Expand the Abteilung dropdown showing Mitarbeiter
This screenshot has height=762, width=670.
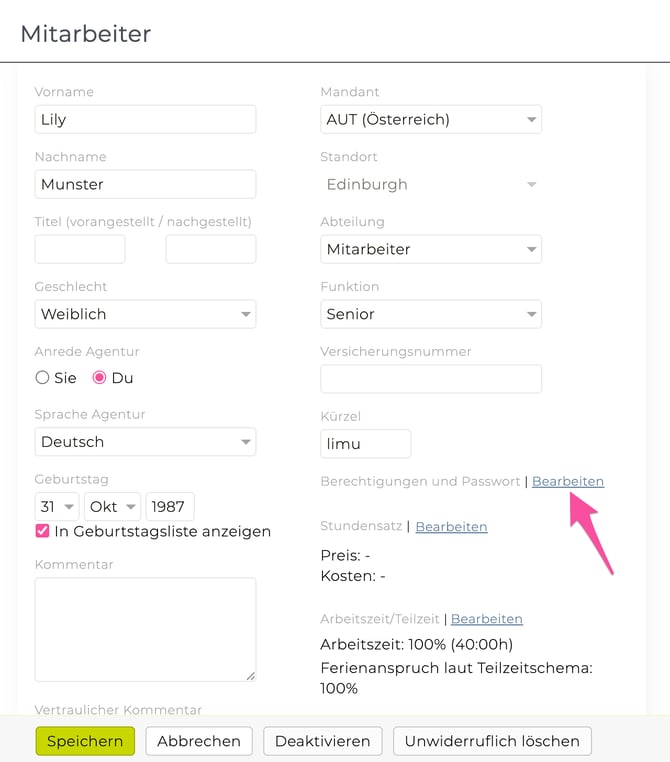point(430,249)
